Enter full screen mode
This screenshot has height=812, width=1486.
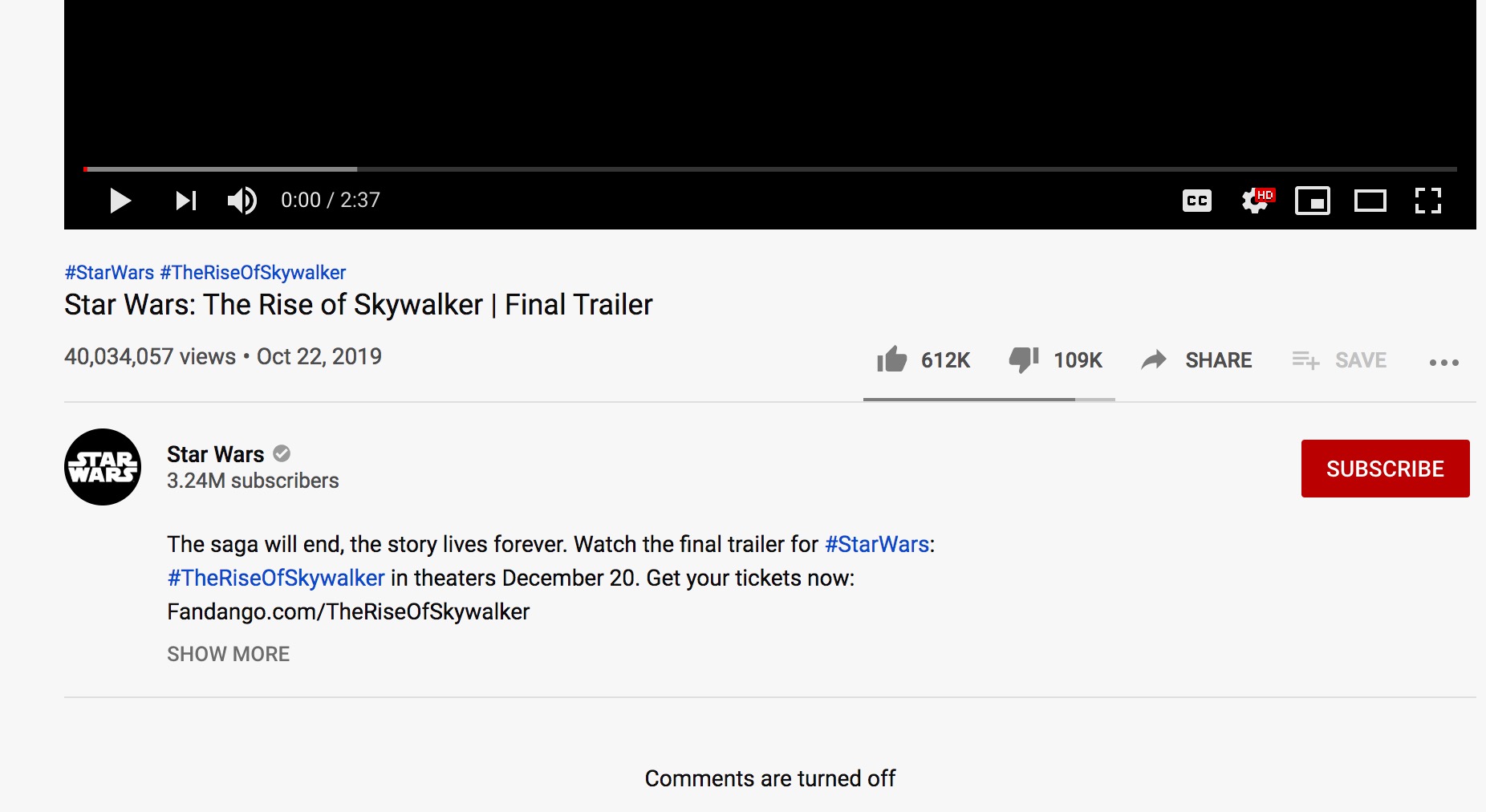point(1428,201)
